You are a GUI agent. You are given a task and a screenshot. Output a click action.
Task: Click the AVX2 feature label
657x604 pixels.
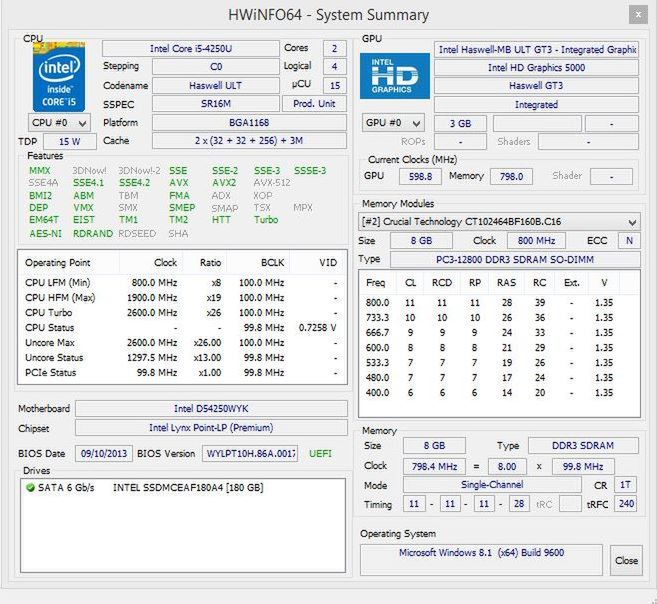[x=224, y=183]
